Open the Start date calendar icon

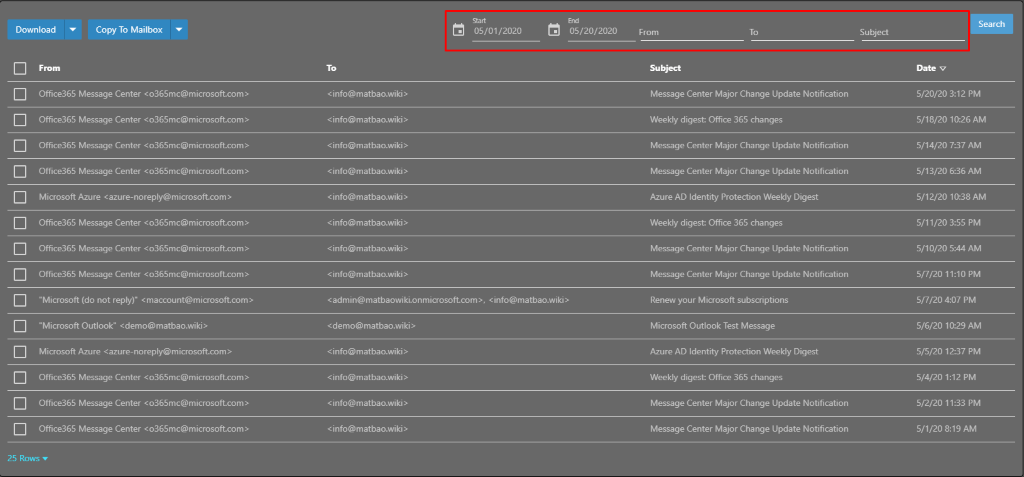(458, 30)
